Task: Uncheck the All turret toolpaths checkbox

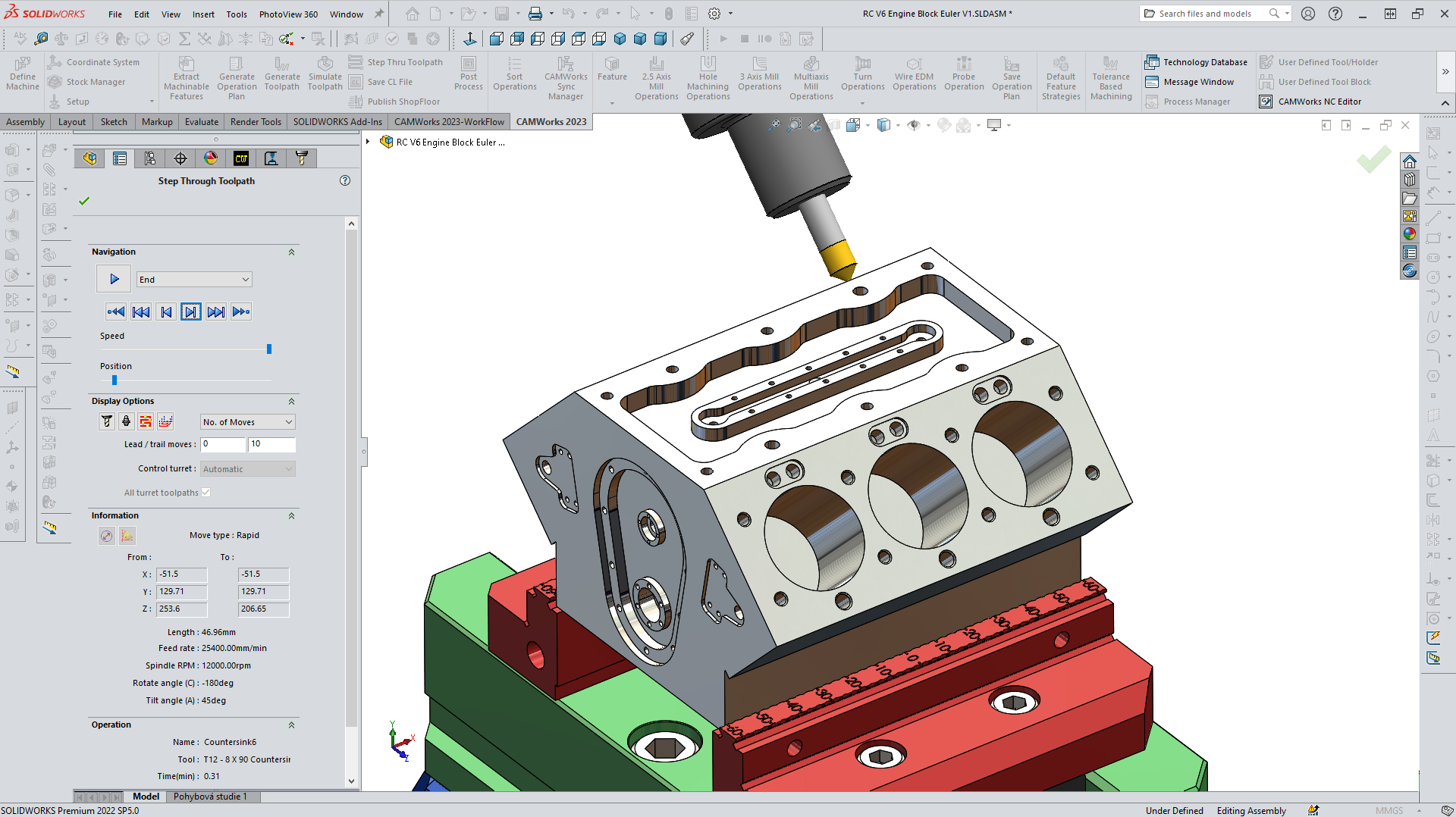Action: [x=206, y=492]
